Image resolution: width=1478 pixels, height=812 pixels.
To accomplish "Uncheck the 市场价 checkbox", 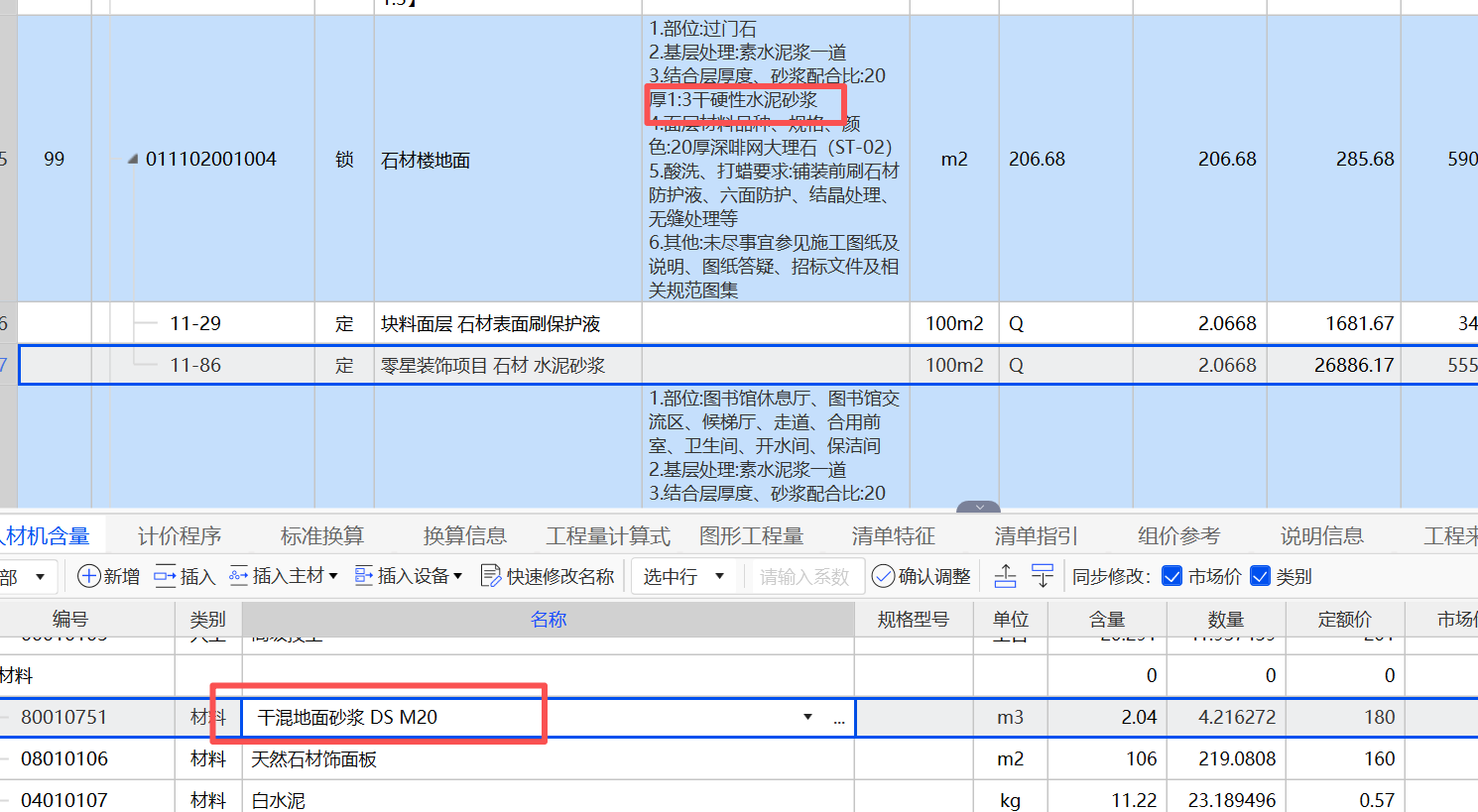I will (x=1172, y=575).
